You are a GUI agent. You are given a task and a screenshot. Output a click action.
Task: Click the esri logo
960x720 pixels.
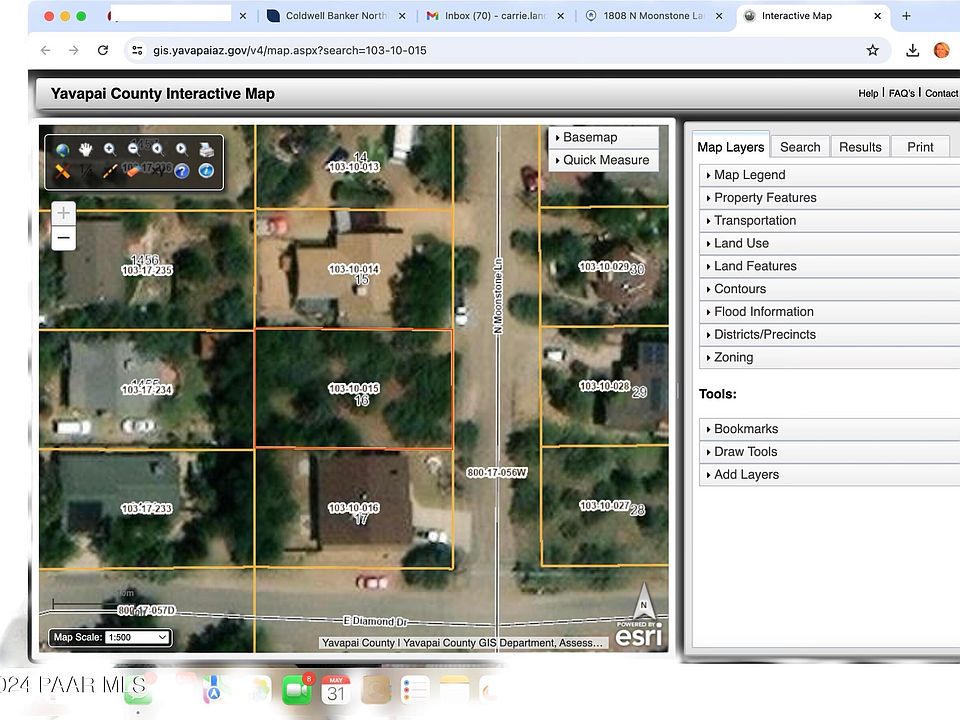[x=639, y=635]
